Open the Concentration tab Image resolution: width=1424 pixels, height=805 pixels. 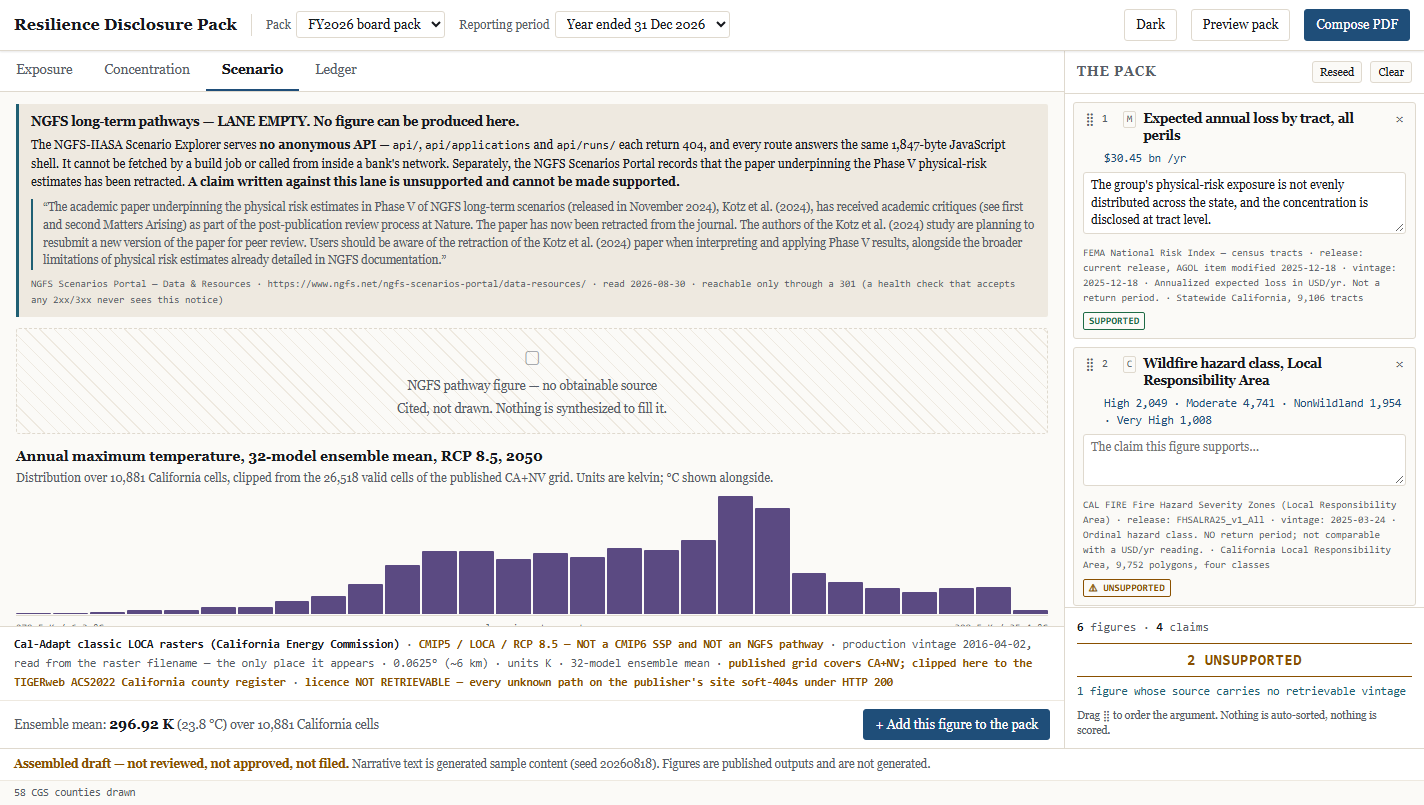147,70
